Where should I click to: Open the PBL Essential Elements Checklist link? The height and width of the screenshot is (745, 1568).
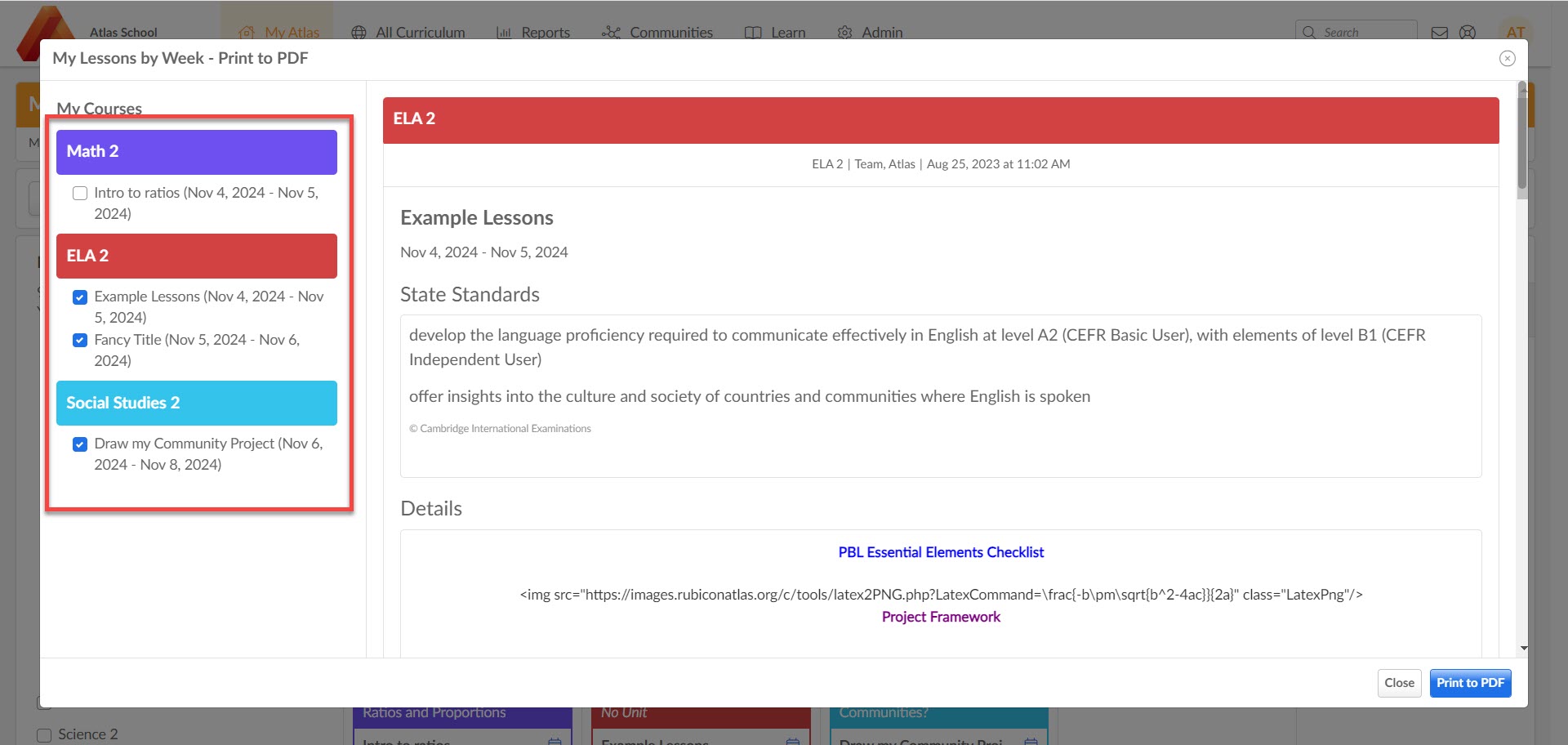point(941,552)
